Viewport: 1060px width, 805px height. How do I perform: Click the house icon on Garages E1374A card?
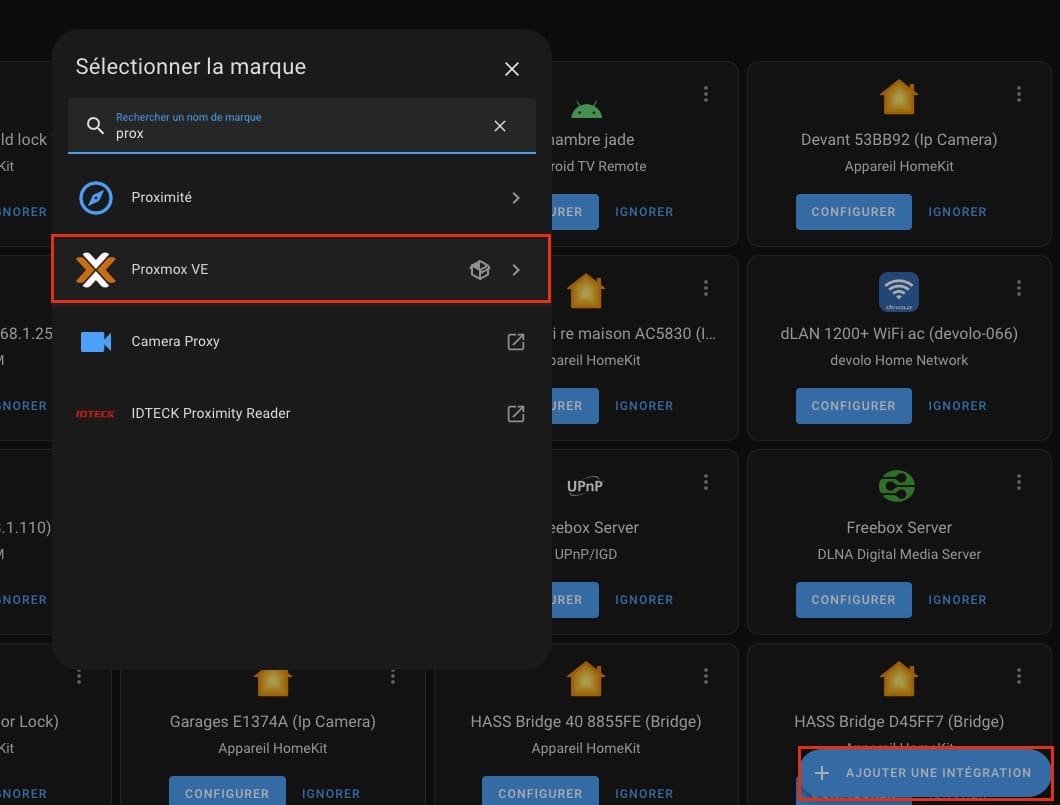click(x=272, y=682)
